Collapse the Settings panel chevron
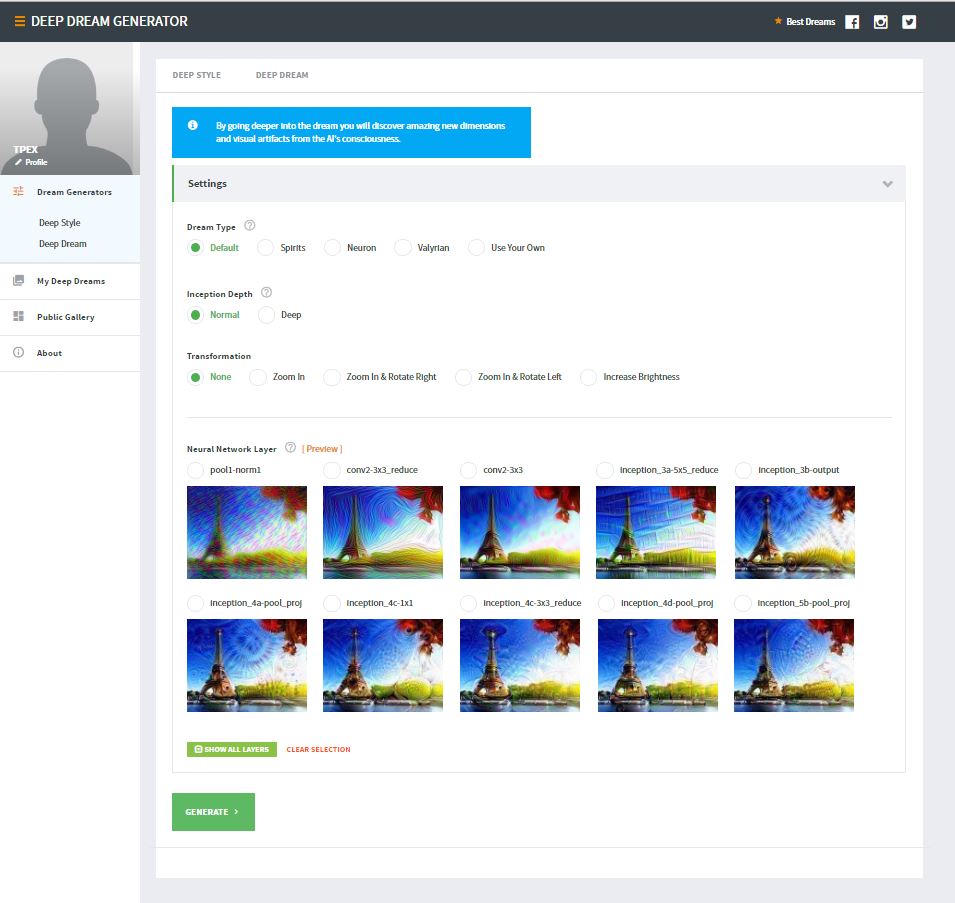 pos(887,184)
